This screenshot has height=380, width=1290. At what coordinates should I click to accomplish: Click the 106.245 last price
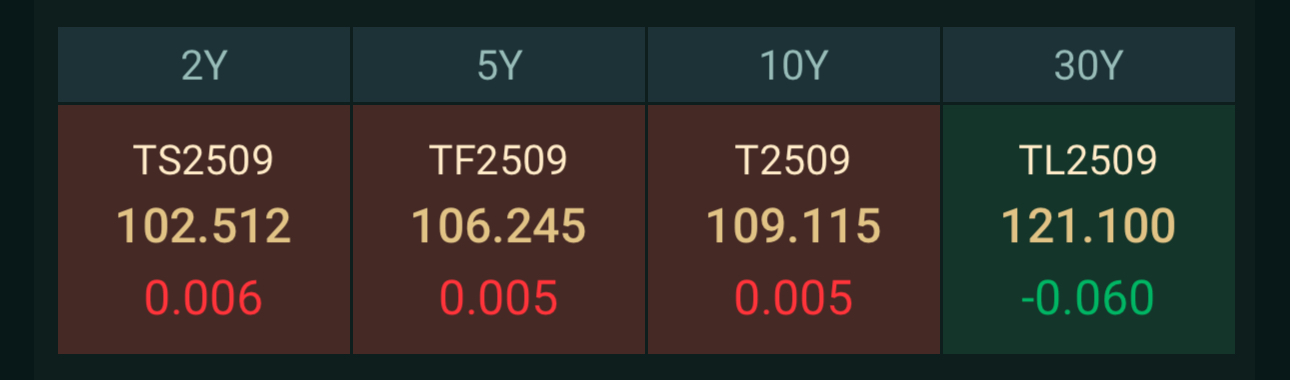tap(499, 227)
